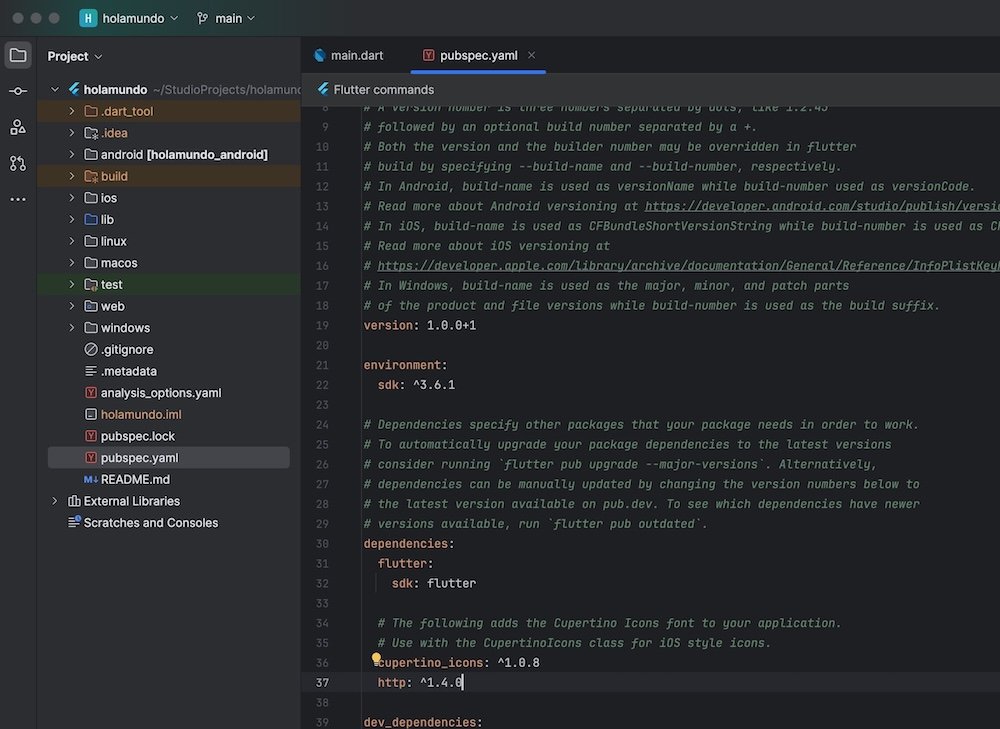
Task: Click the Flutter commands label
Action: [383, 90]
